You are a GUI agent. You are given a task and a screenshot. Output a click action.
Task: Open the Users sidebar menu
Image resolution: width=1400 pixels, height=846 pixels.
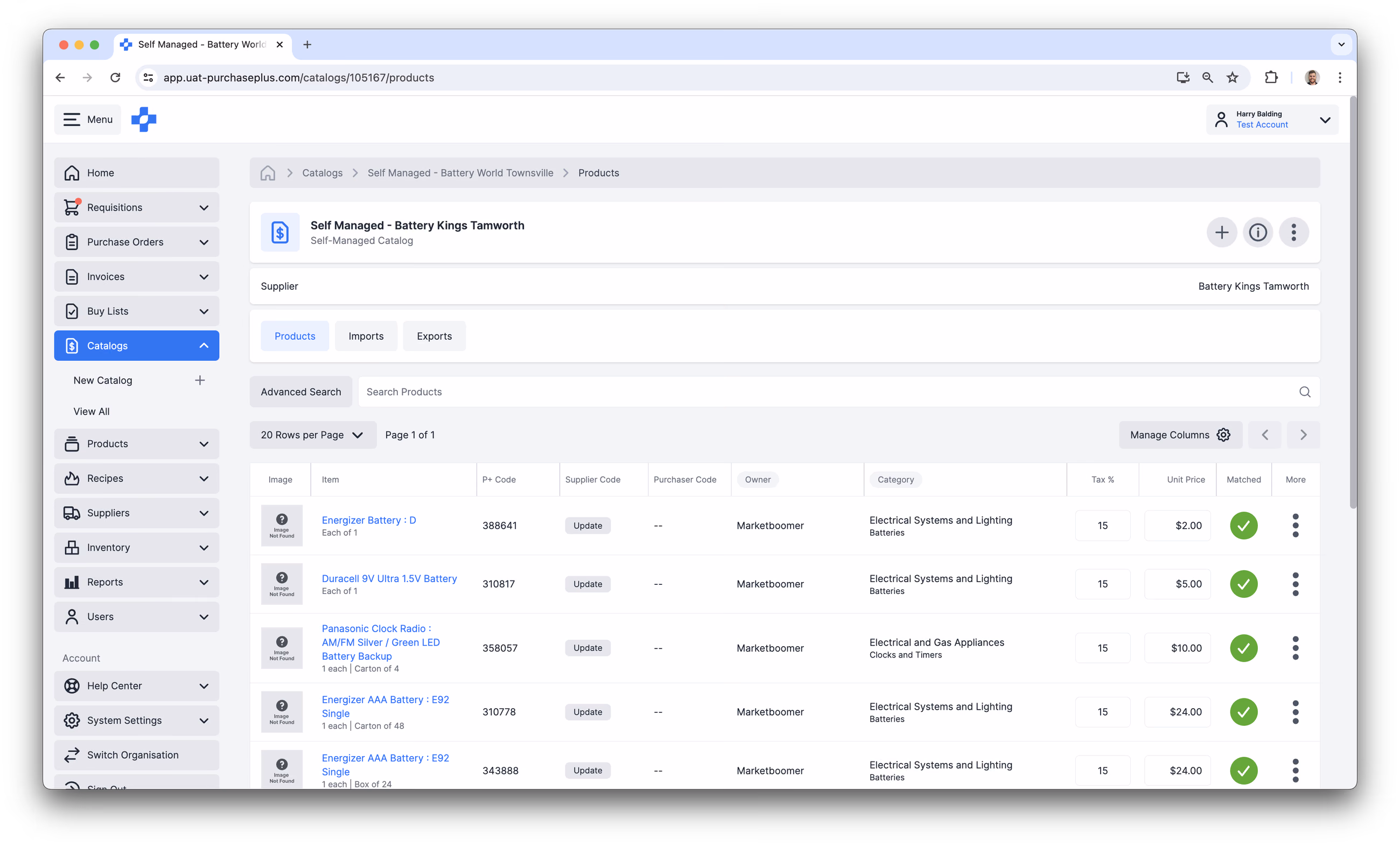point(136,617)
